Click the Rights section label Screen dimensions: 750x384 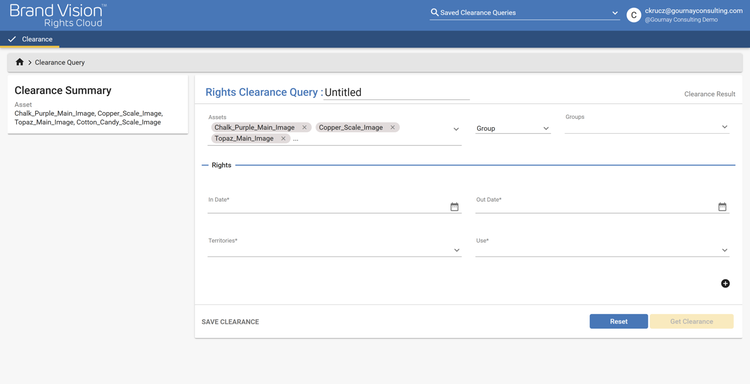[221, 165]
